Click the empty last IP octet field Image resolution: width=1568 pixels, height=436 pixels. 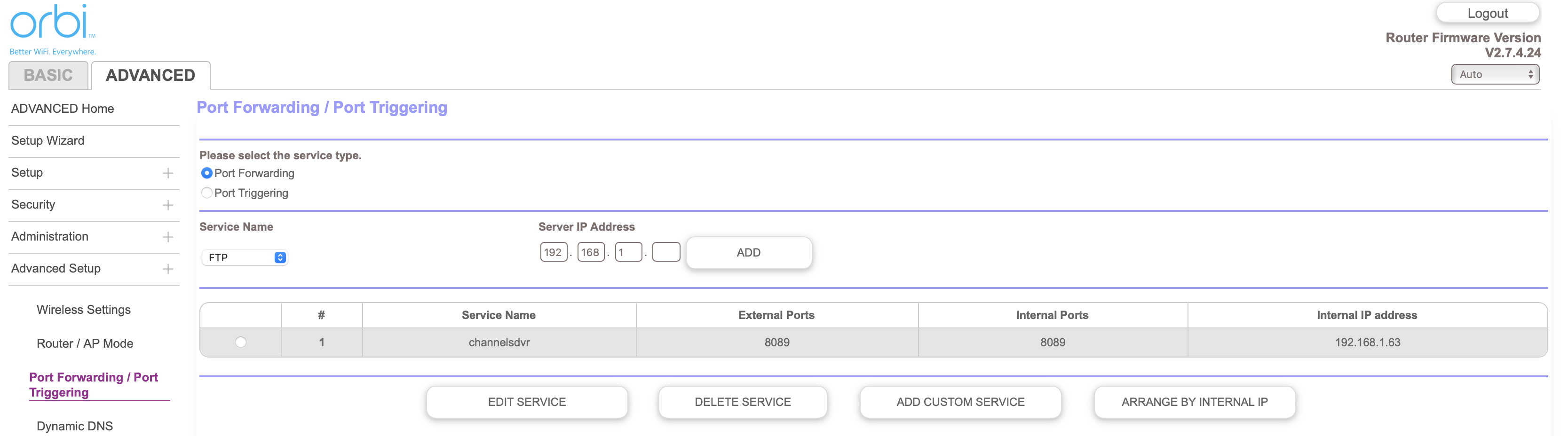coord(666,252)
